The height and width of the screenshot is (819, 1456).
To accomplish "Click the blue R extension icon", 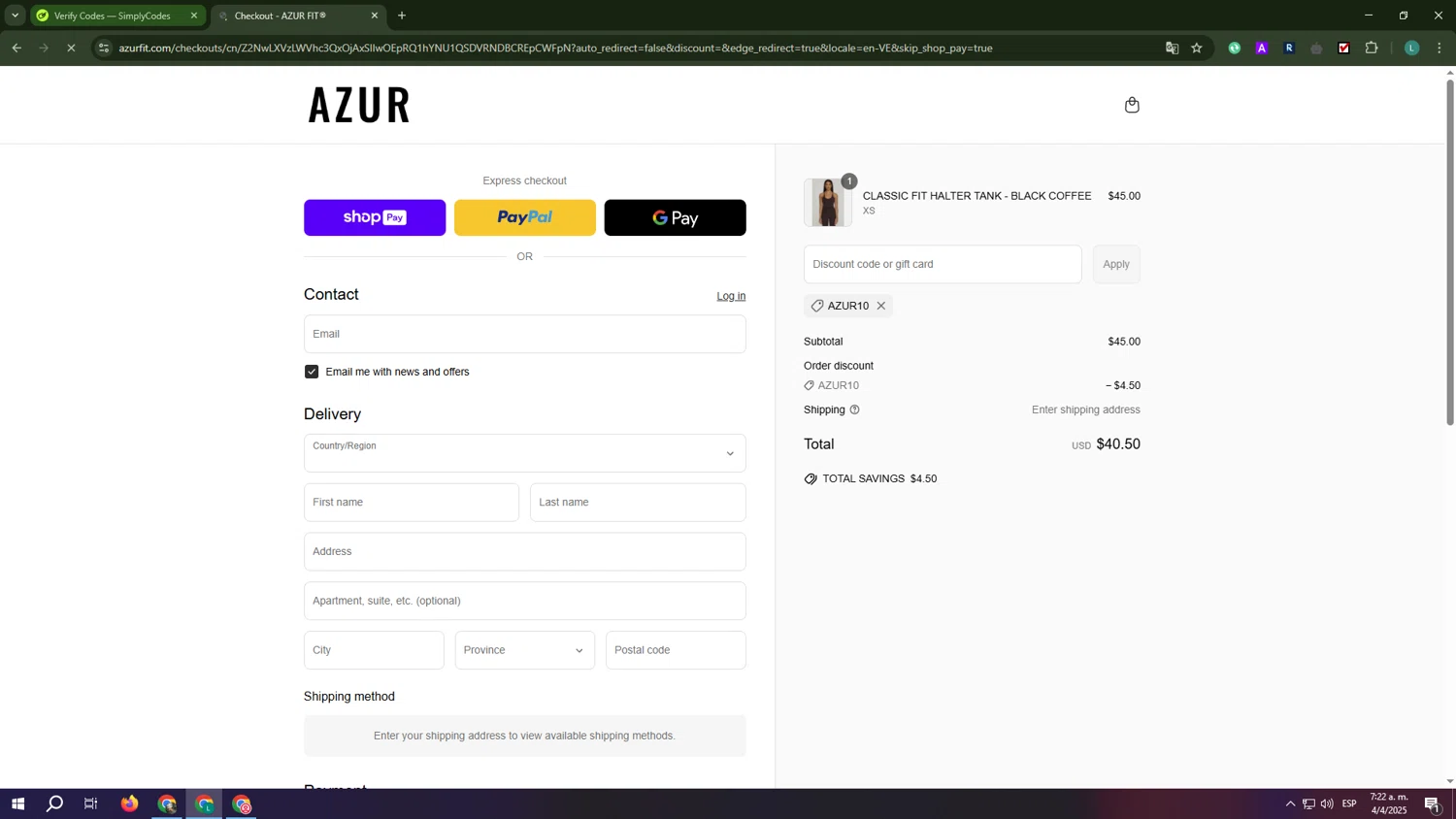I will [1289, 48].
